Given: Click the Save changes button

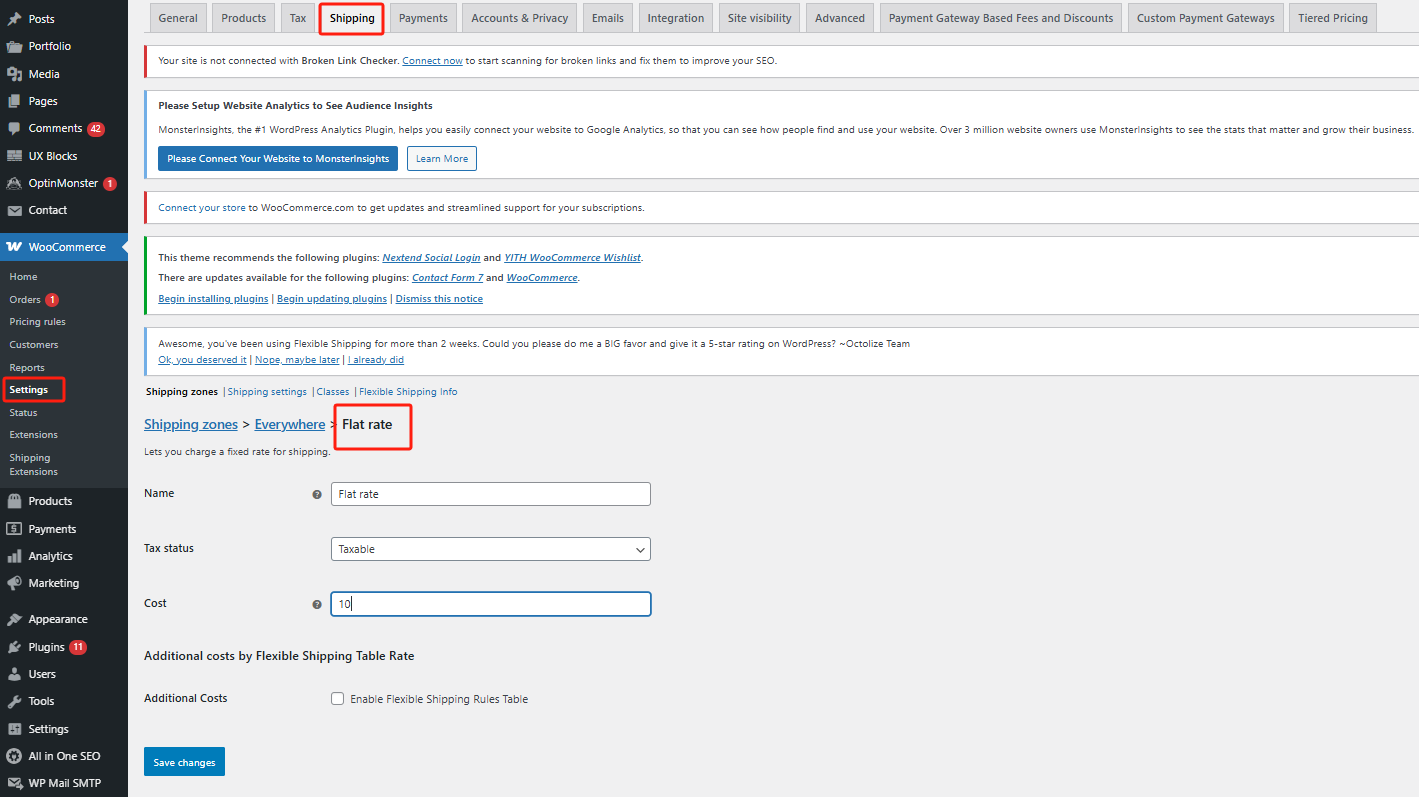Looking at the screenshot, I should pos(184,762).
